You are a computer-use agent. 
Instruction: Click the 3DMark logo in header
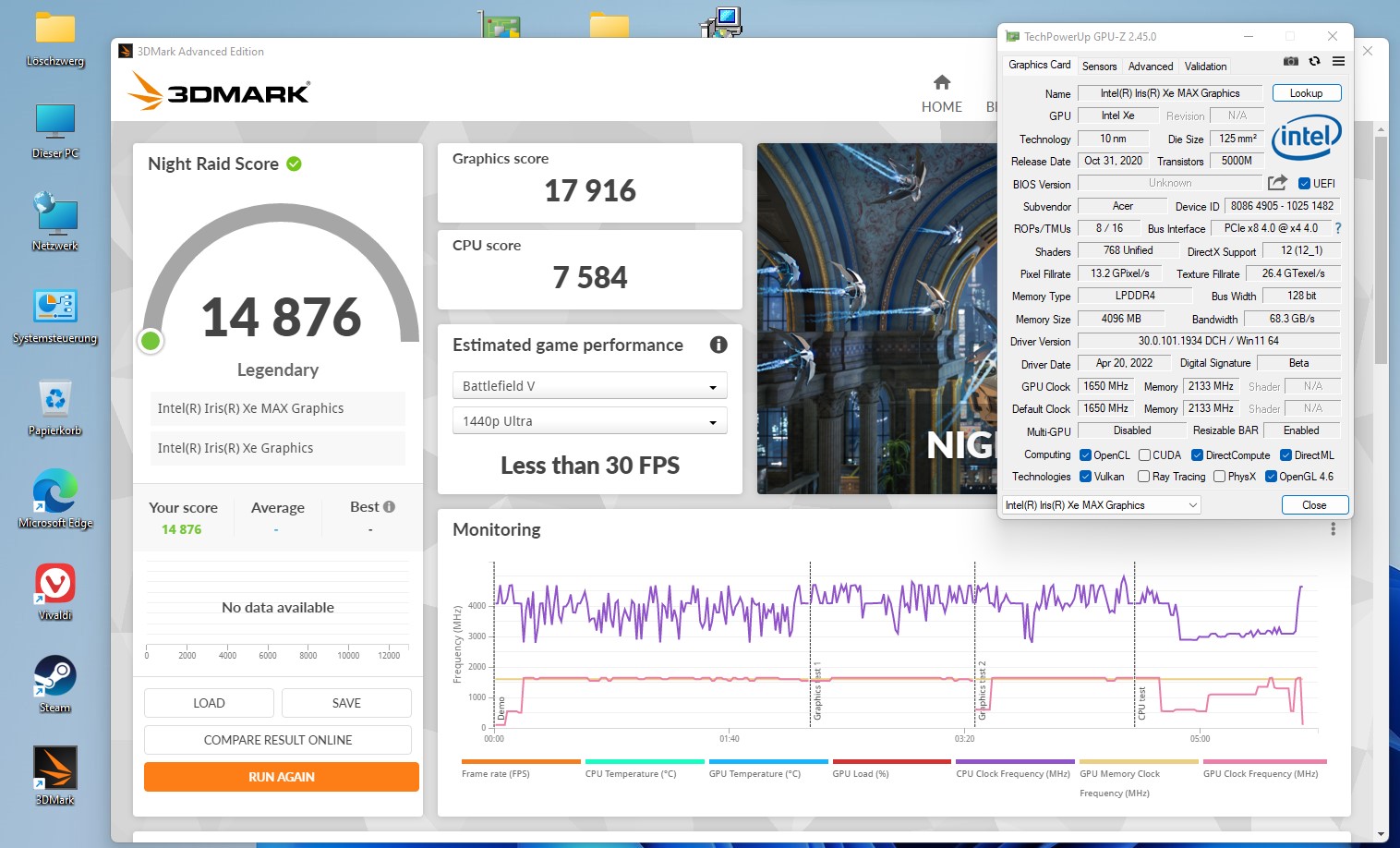pyautogui.click(x=219, y=91)
